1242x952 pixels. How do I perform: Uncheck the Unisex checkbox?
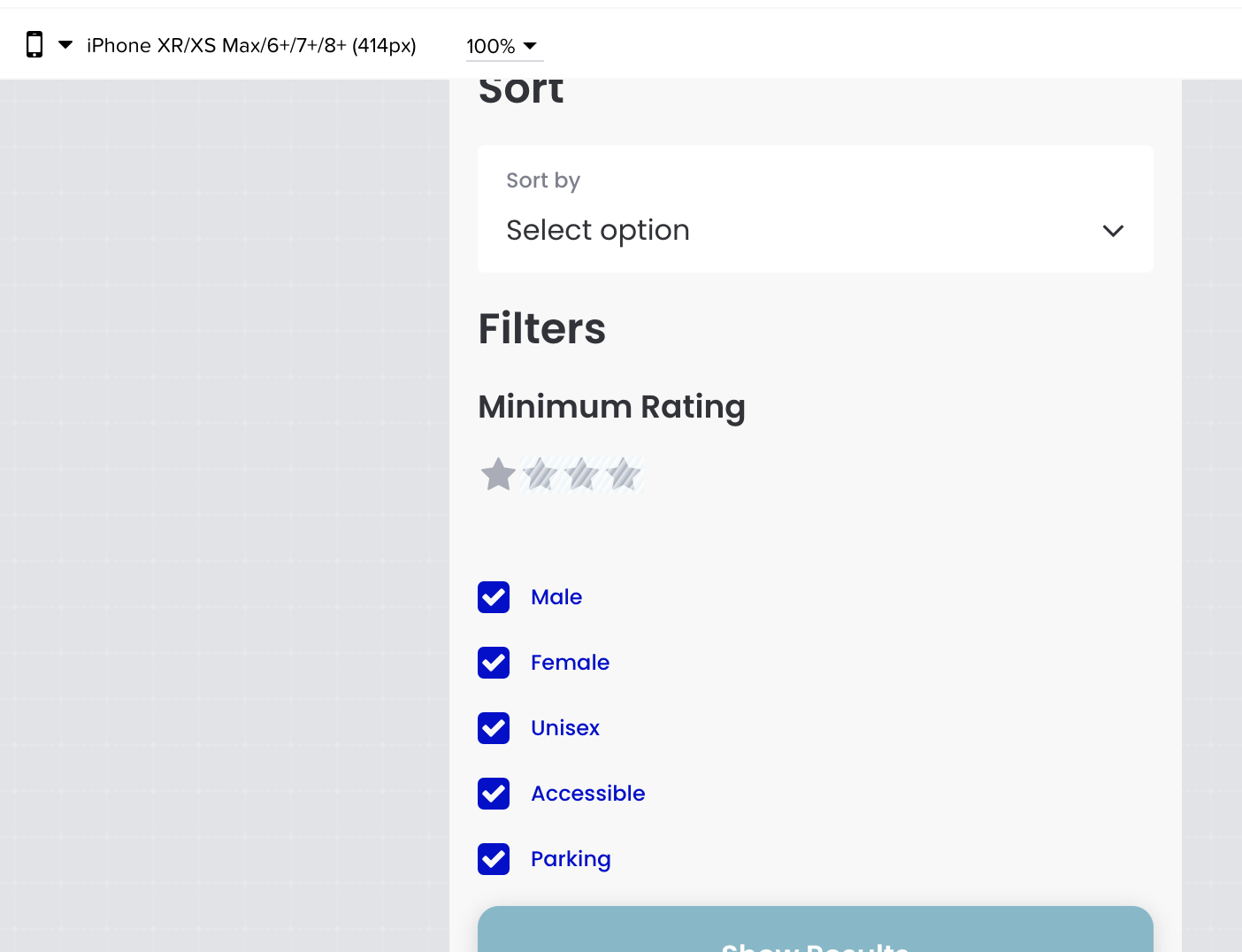pos(494,728)
